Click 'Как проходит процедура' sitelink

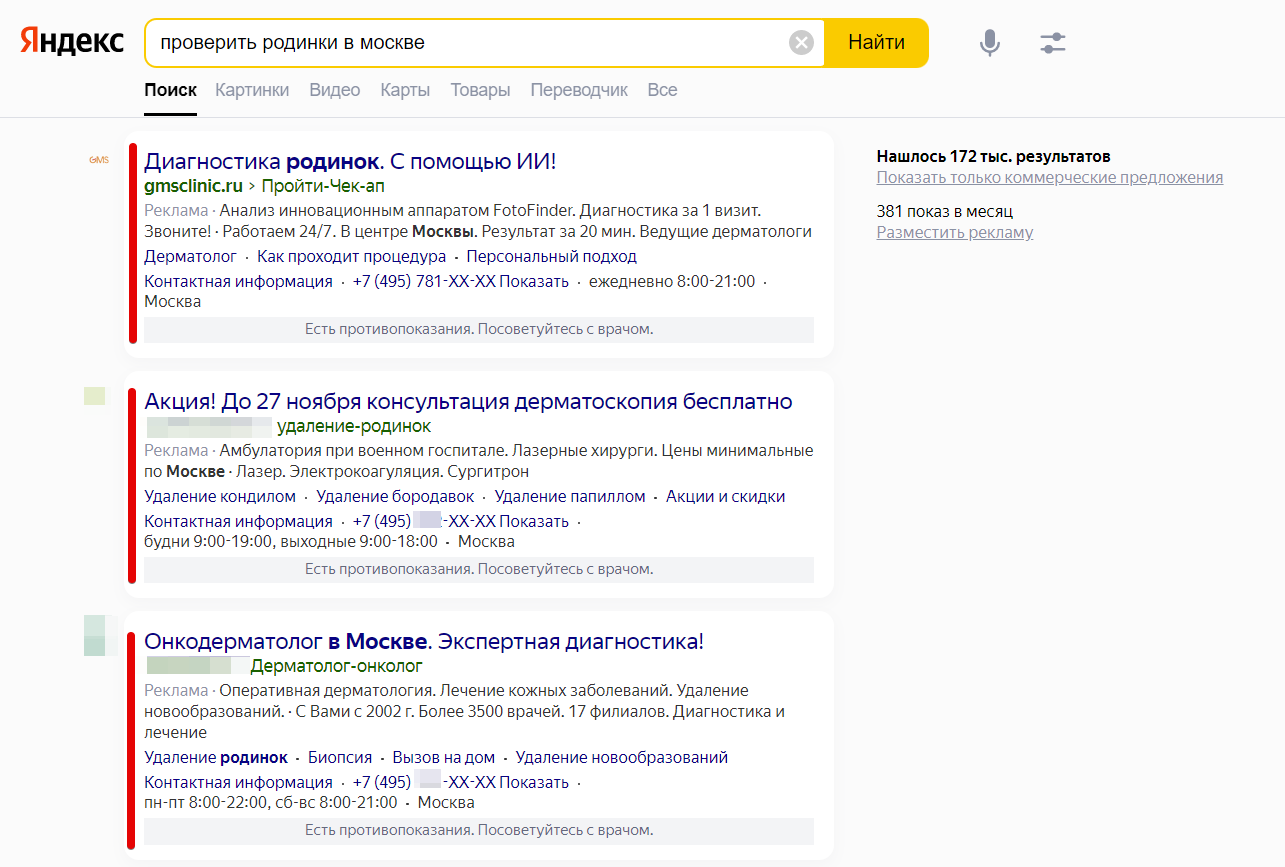coord(352,256)
